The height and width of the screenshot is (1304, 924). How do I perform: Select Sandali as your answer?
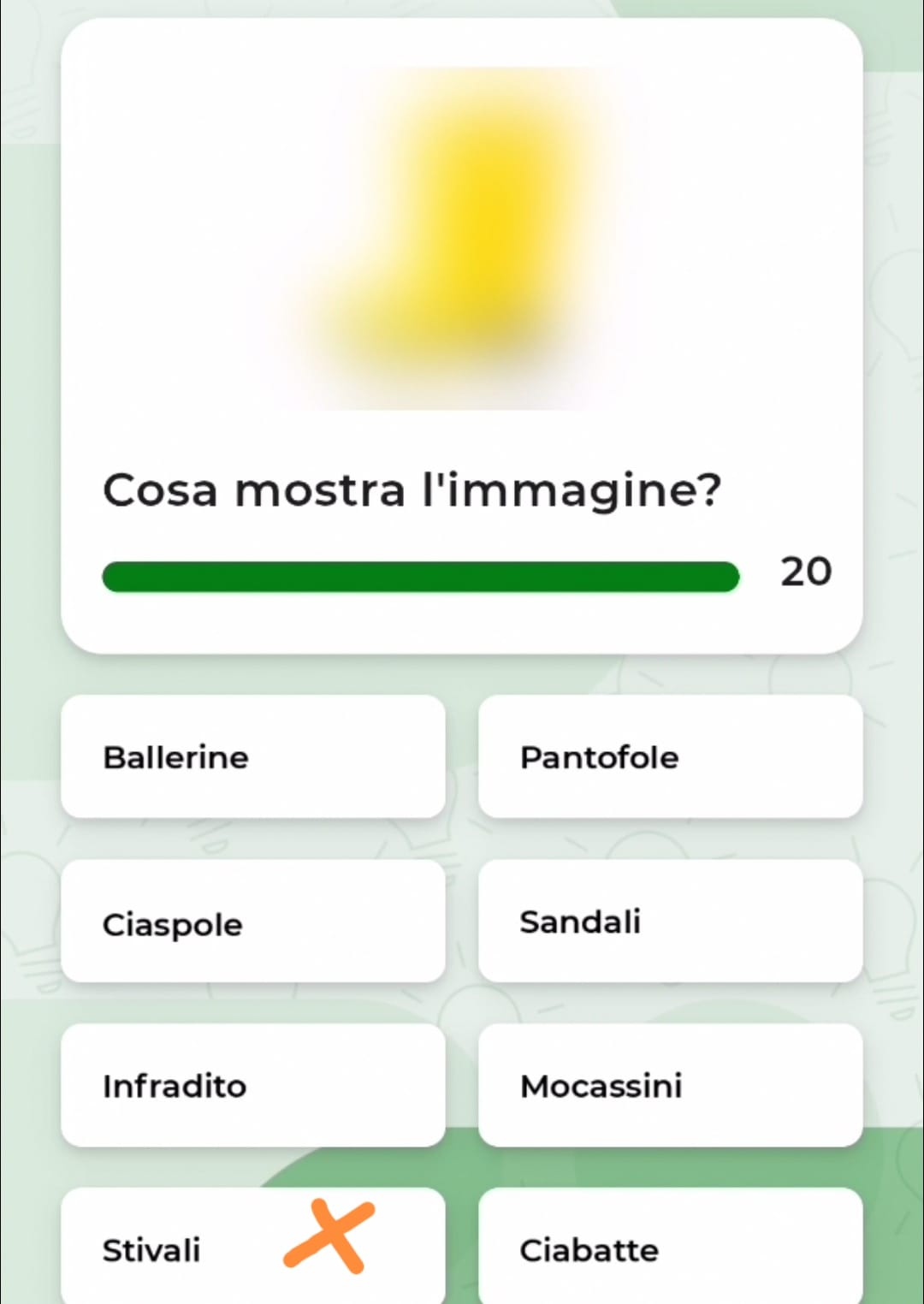tap(670, 922)
